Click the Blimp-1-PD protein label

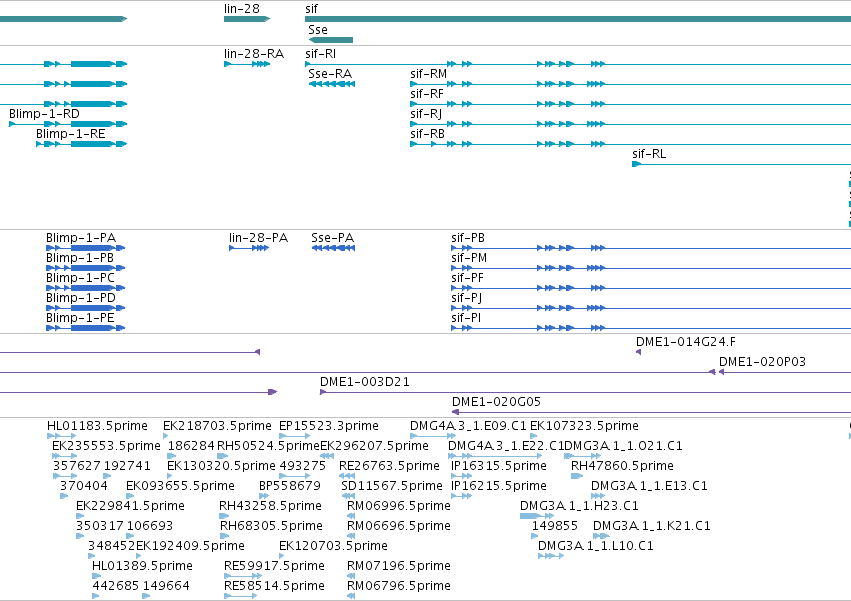(x=80, y=298)
